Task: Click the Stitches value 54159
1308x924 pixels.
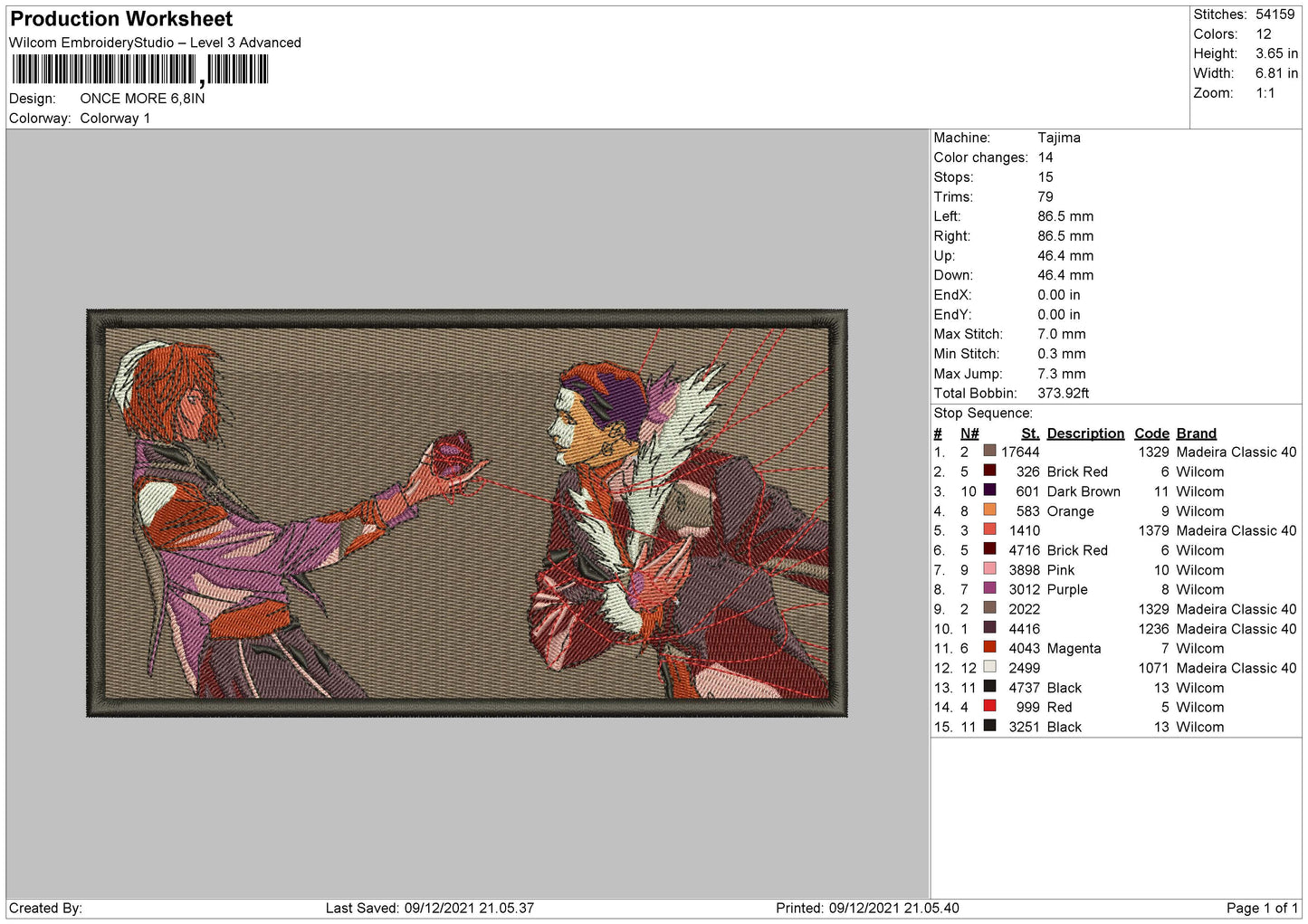Action: pos(1275,14)
